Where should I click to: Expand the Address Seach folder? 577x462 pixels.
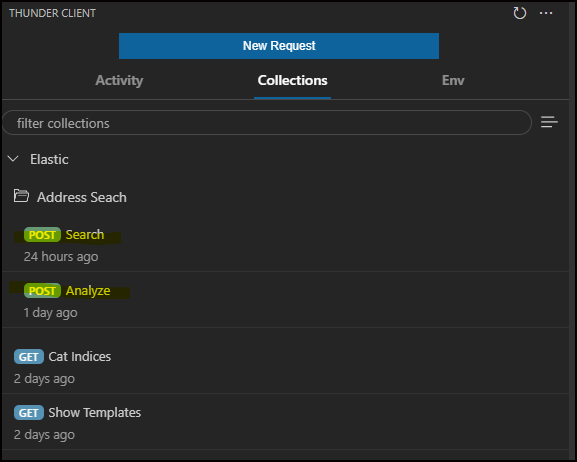pos(82,197)
